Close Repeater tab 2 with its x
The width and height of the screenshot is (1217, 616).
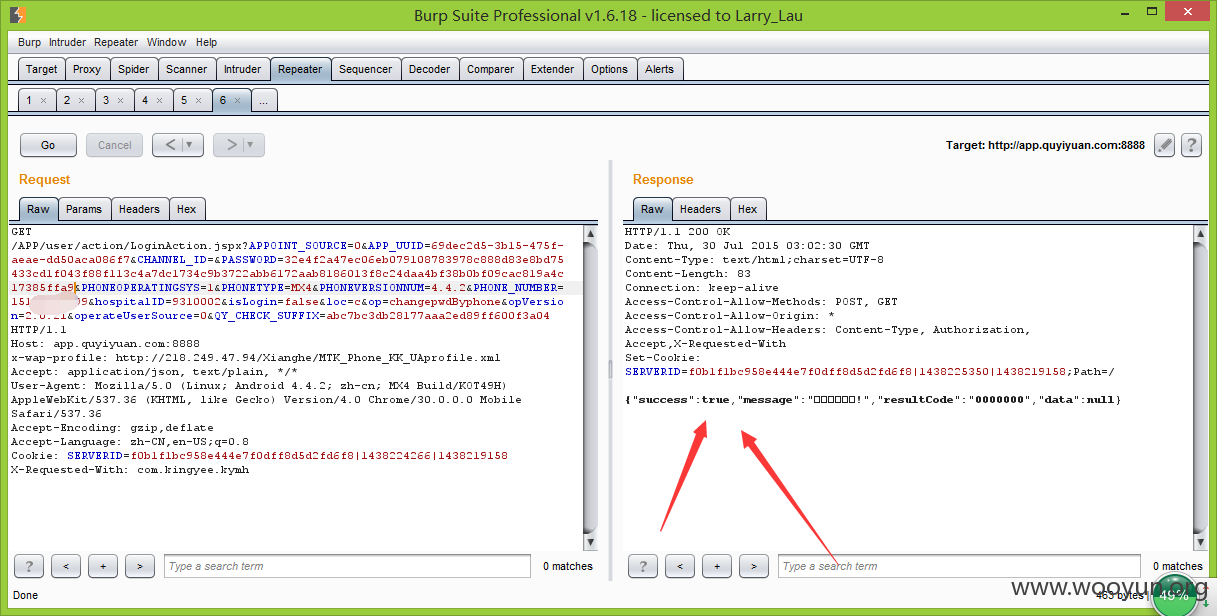[x=82, y=101]
